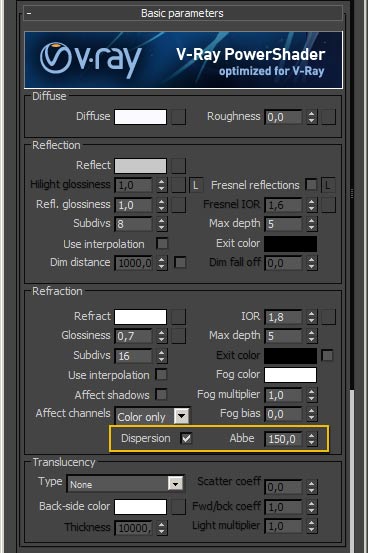Enable the Fresnel reflections checkbox
Image resolution: width=368 pixels, height=553 pixels.
coord(311,184)
